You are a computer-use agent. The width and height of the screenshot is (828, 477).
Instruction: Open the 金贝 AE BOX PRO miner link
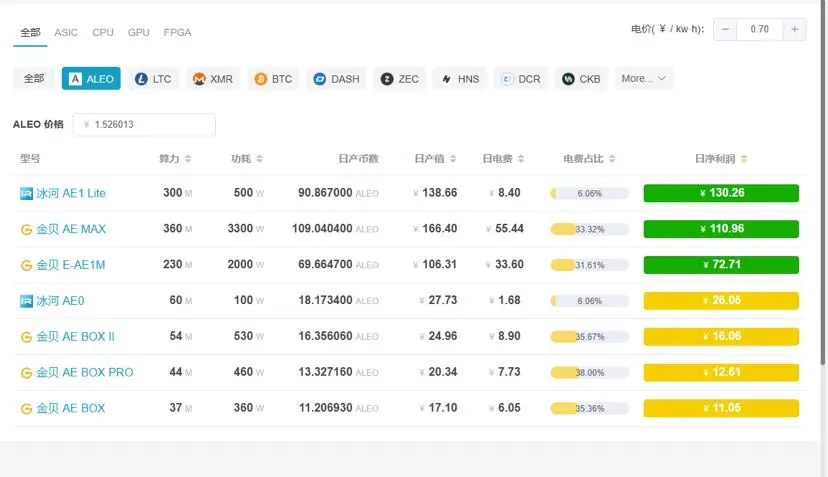[x=84, y=373]
